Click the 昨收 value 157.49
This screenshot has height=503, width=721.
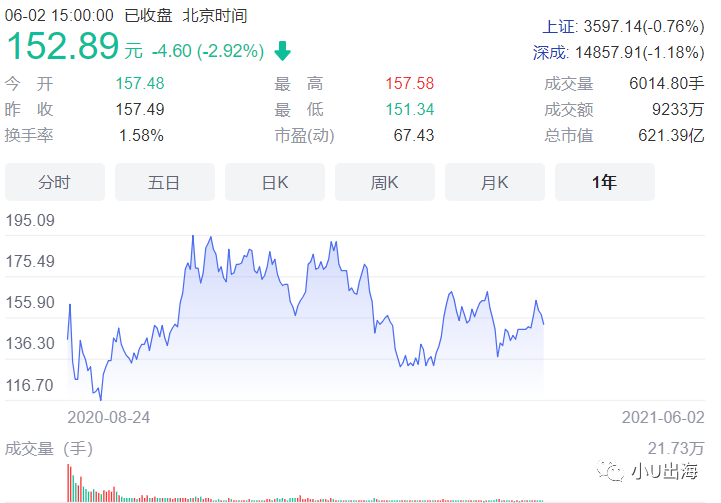(x=140, y=109)
